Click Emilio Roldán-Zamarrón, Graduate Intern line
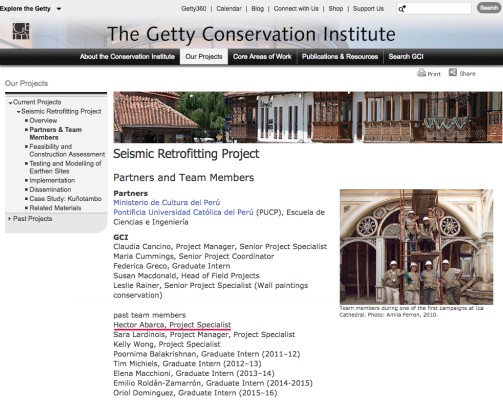Image resolution: width=503 pixels, height=400 pixels. [x=213, y=383]
